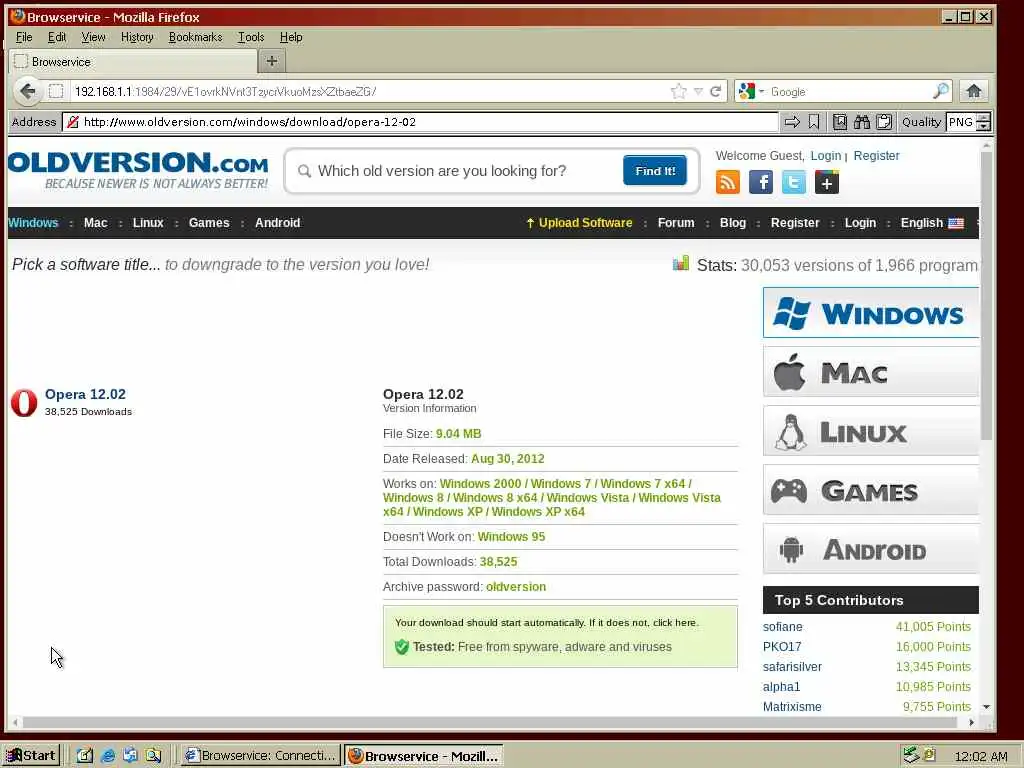Image resolution: width=1024 pixels, height=768 pixels.
Task: Click the Firefox back arrow button
Action: [27, 91]
